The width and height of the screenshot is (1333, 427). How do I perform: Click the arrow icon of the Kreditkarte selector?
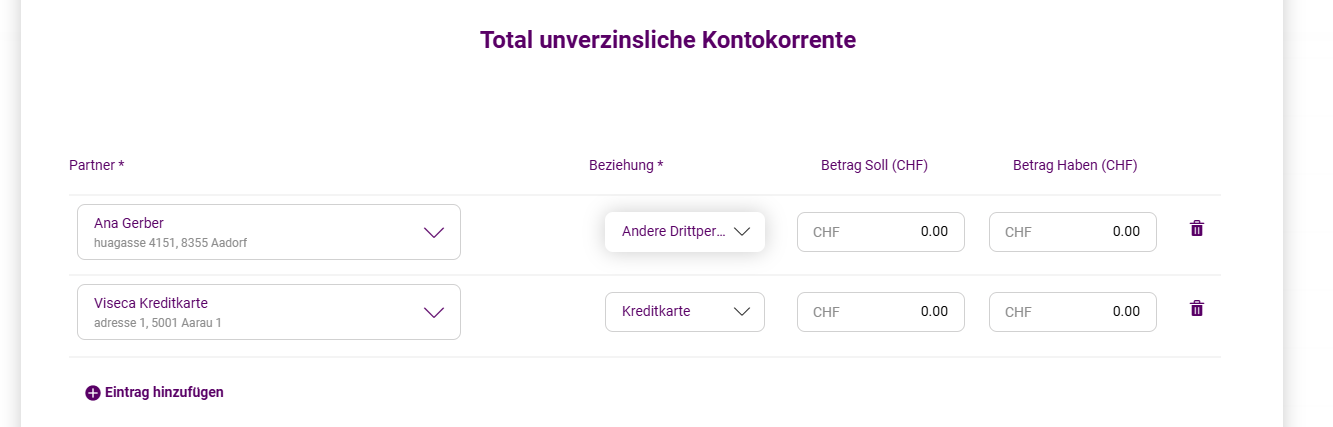[742, 311]
